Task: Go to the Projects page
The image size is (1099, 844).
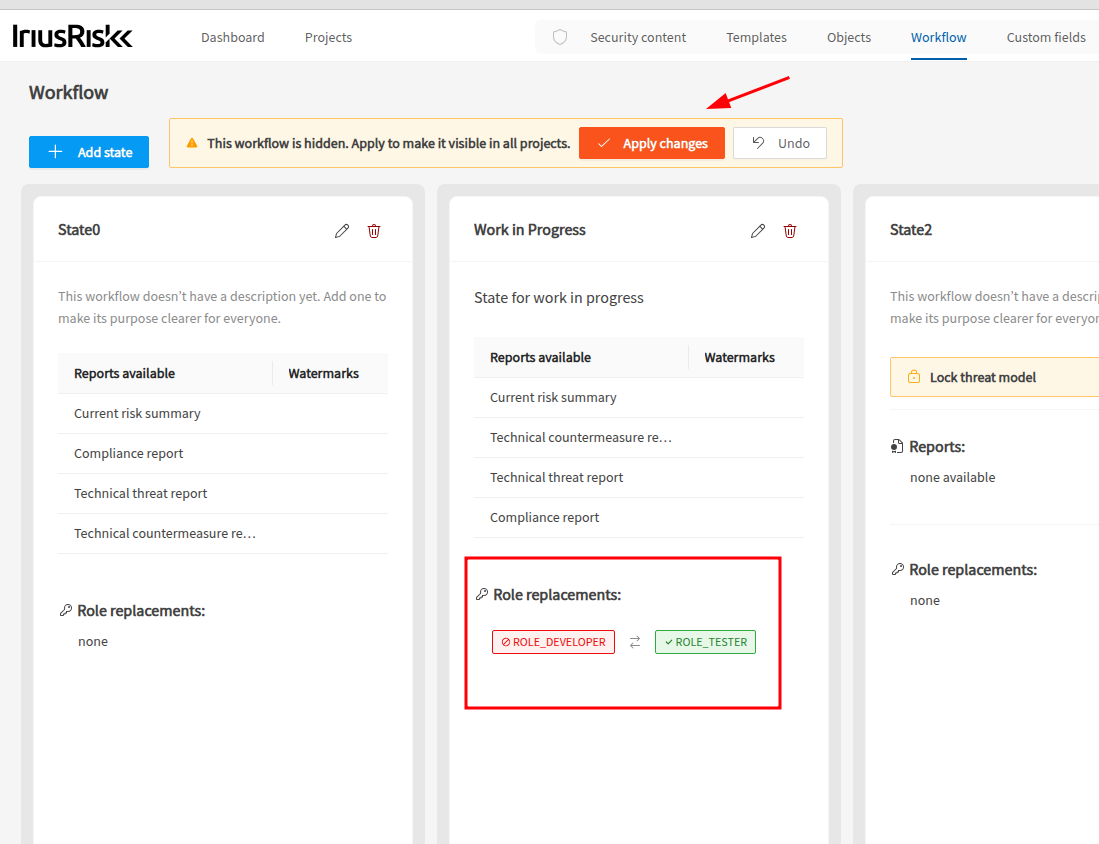Action: 328,37
